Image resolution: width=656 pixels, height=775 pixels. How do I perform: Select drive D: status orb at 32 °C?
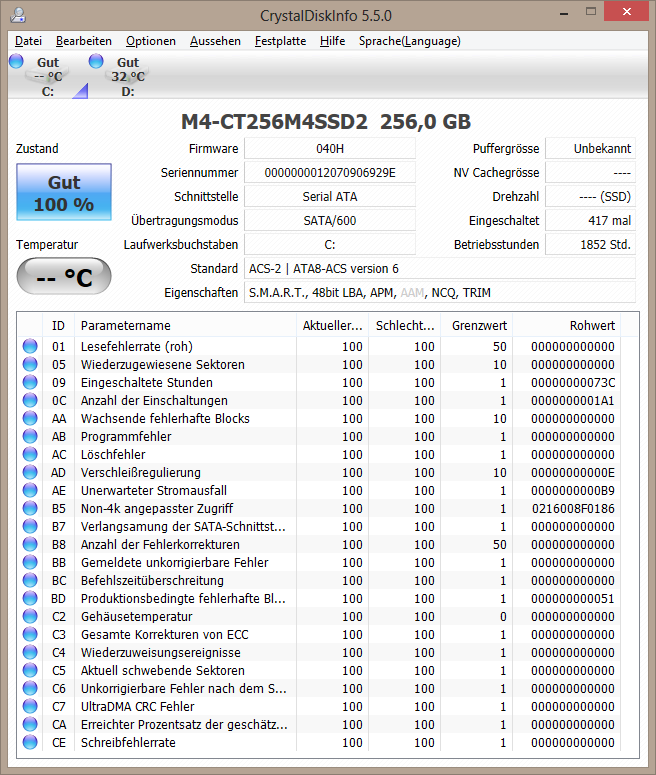[x=96, y=61]
